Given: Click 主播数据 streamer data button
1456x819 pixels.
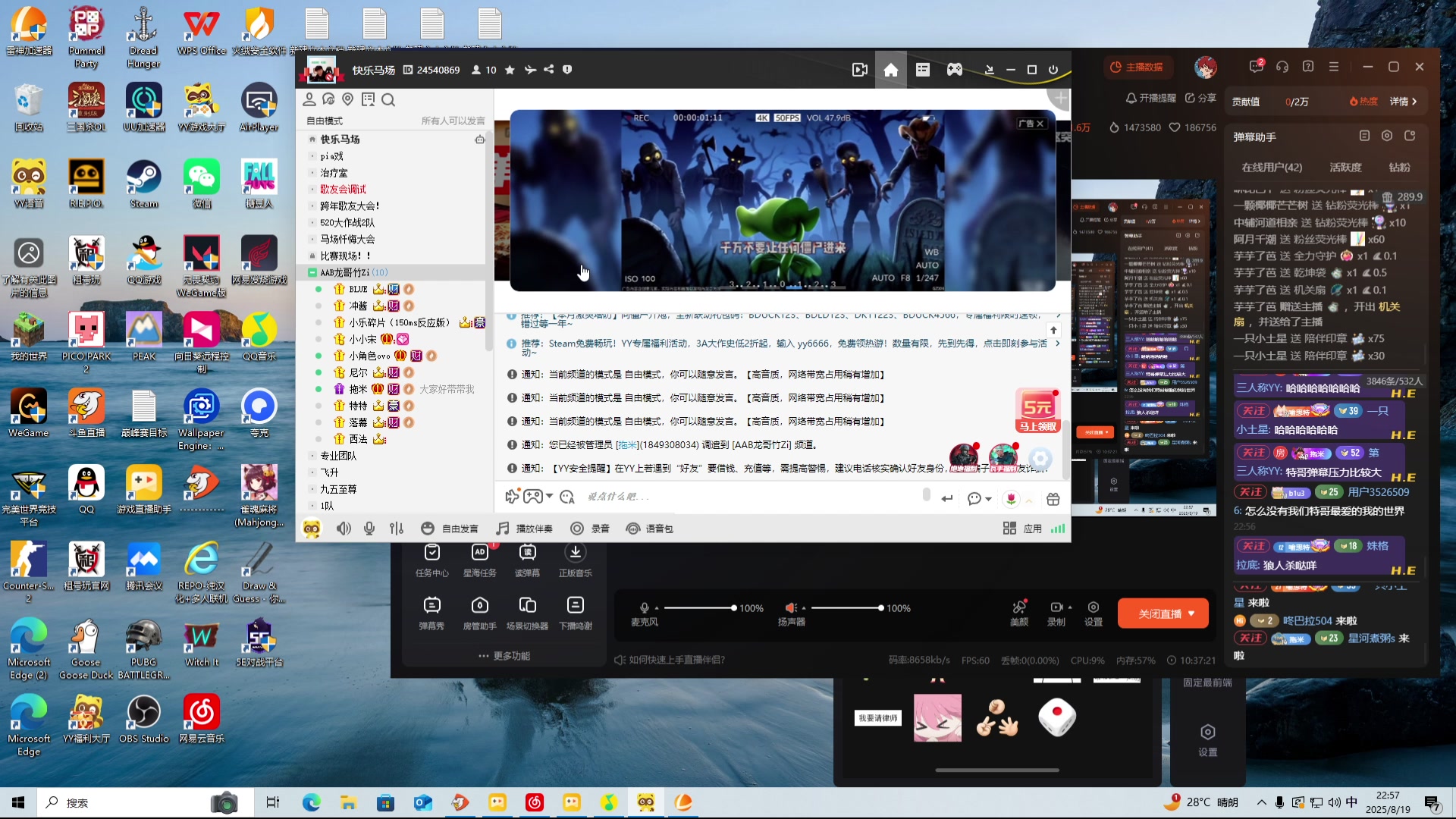Looking at the screenshot, I should point(1136,67).
